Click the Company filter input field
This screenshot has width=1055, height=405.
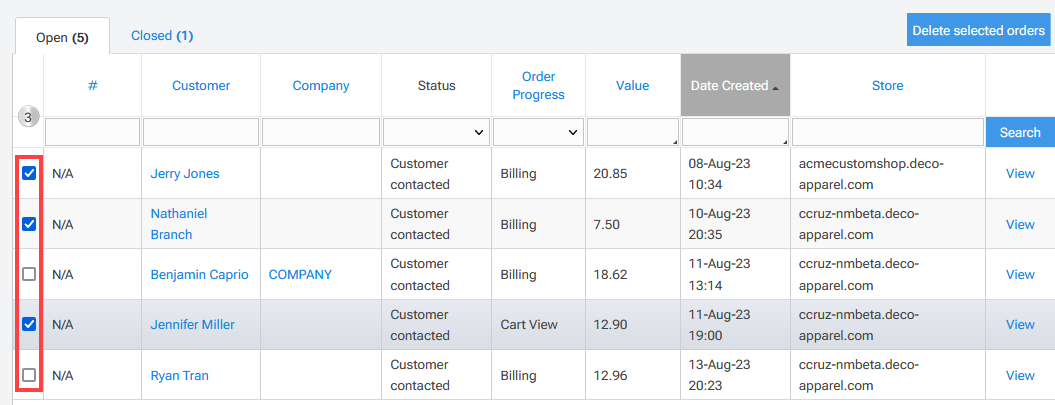click(x=321, y=133)
